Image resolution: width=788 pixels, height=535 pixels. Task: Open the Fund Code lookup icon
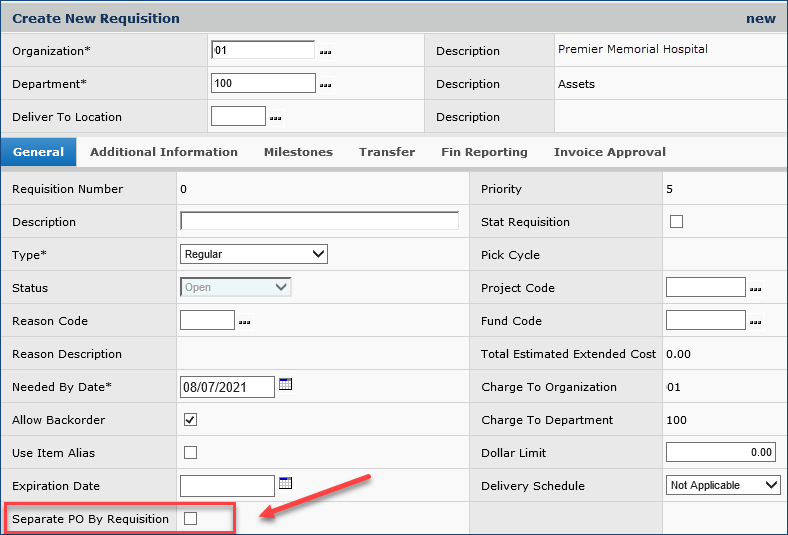755,322
